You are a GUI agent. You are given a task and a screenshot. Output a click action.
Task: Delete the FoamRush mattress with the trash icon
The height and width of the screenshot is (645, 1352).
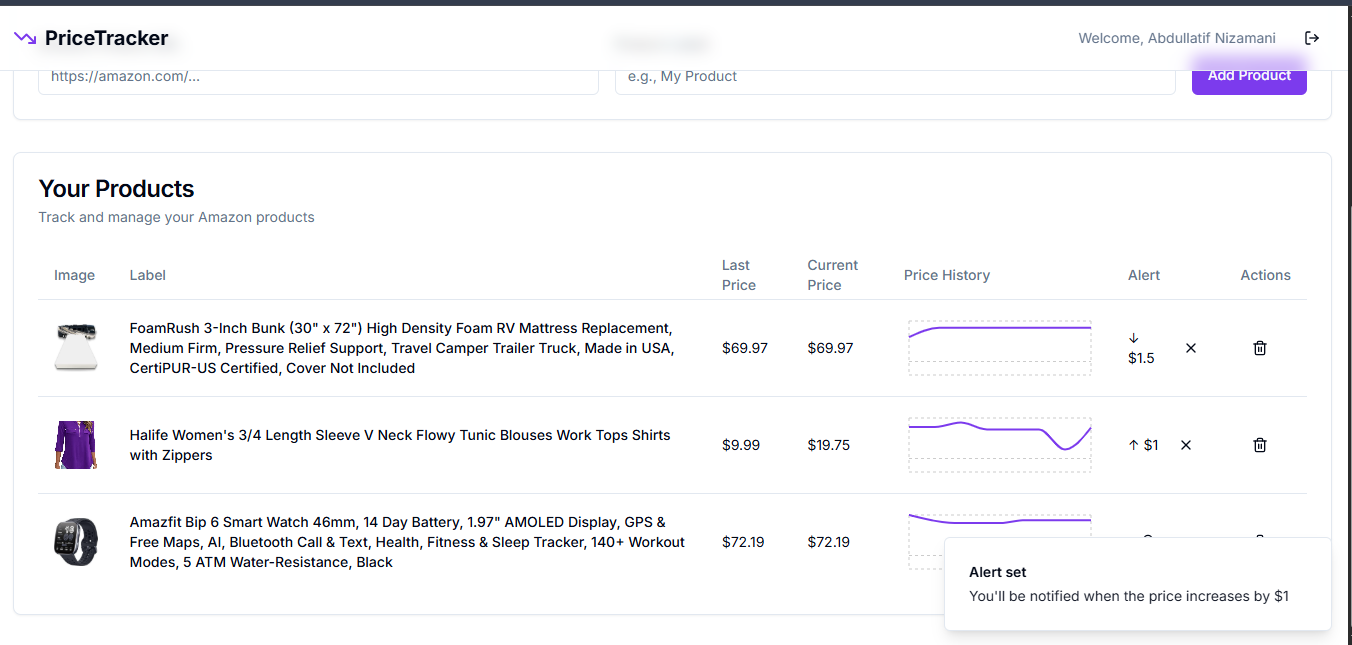[x=1259, y=347]
